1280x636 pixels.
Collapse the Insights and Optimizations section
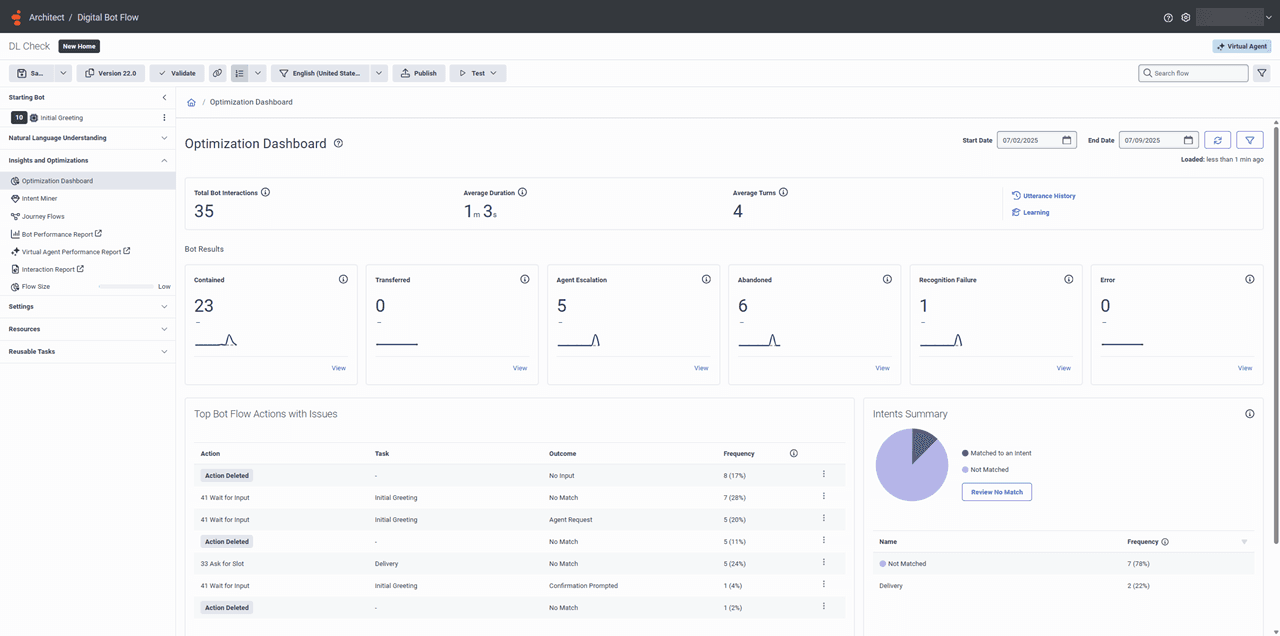(x=163, y=160)
